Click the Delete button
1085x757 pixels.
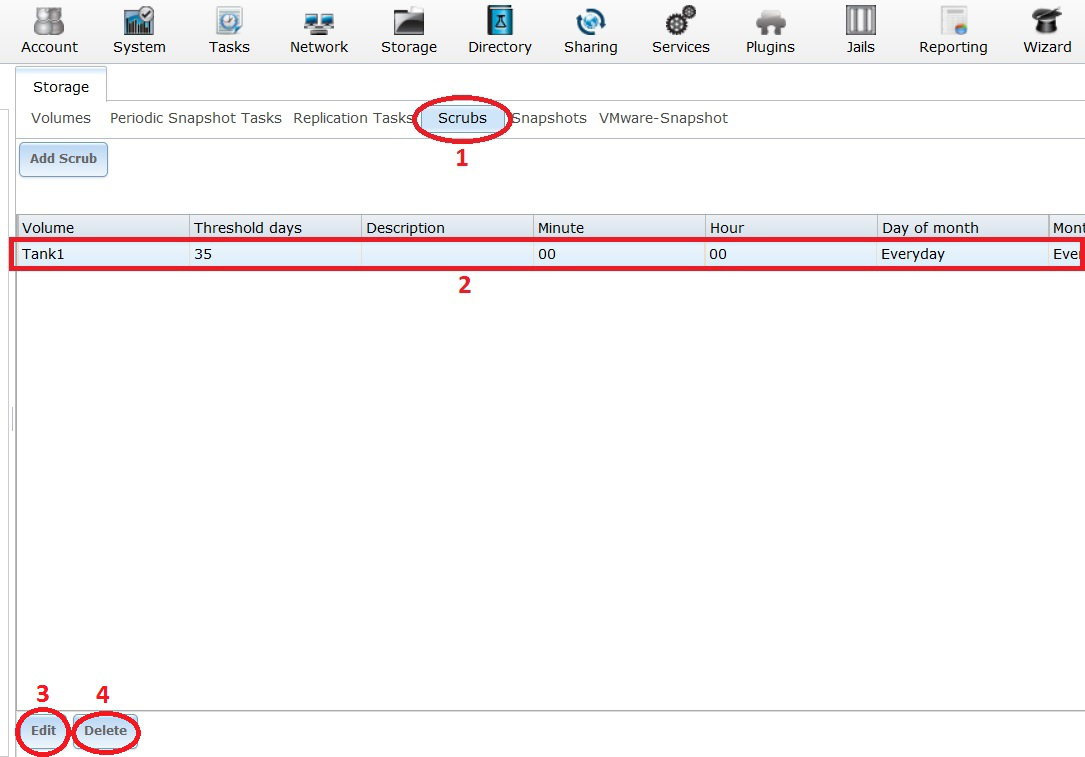[x=105, y=731]
